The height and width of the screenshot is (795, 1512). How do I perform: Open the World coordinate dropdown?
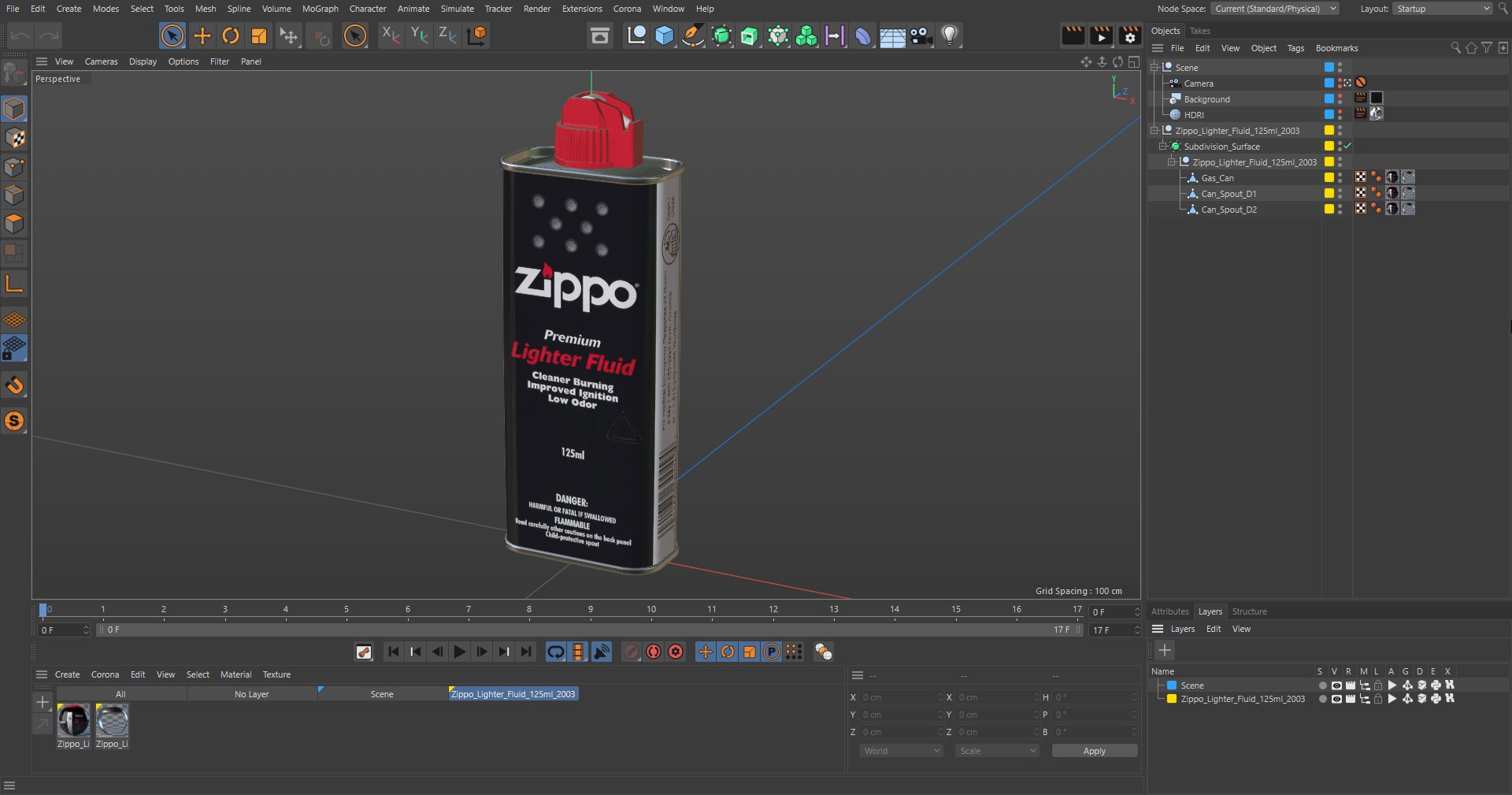point(902,751)
